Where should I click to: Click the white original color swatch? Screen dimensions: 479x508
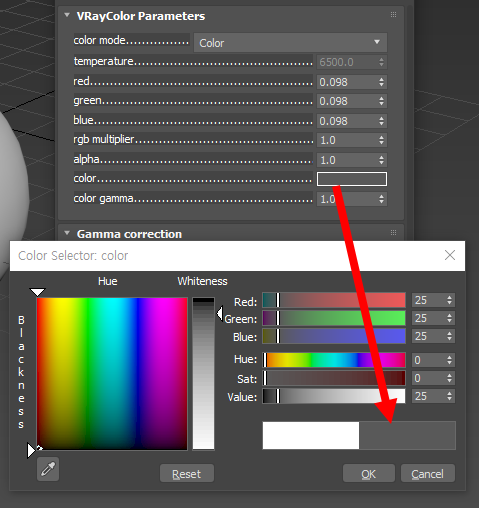[311, 435]
